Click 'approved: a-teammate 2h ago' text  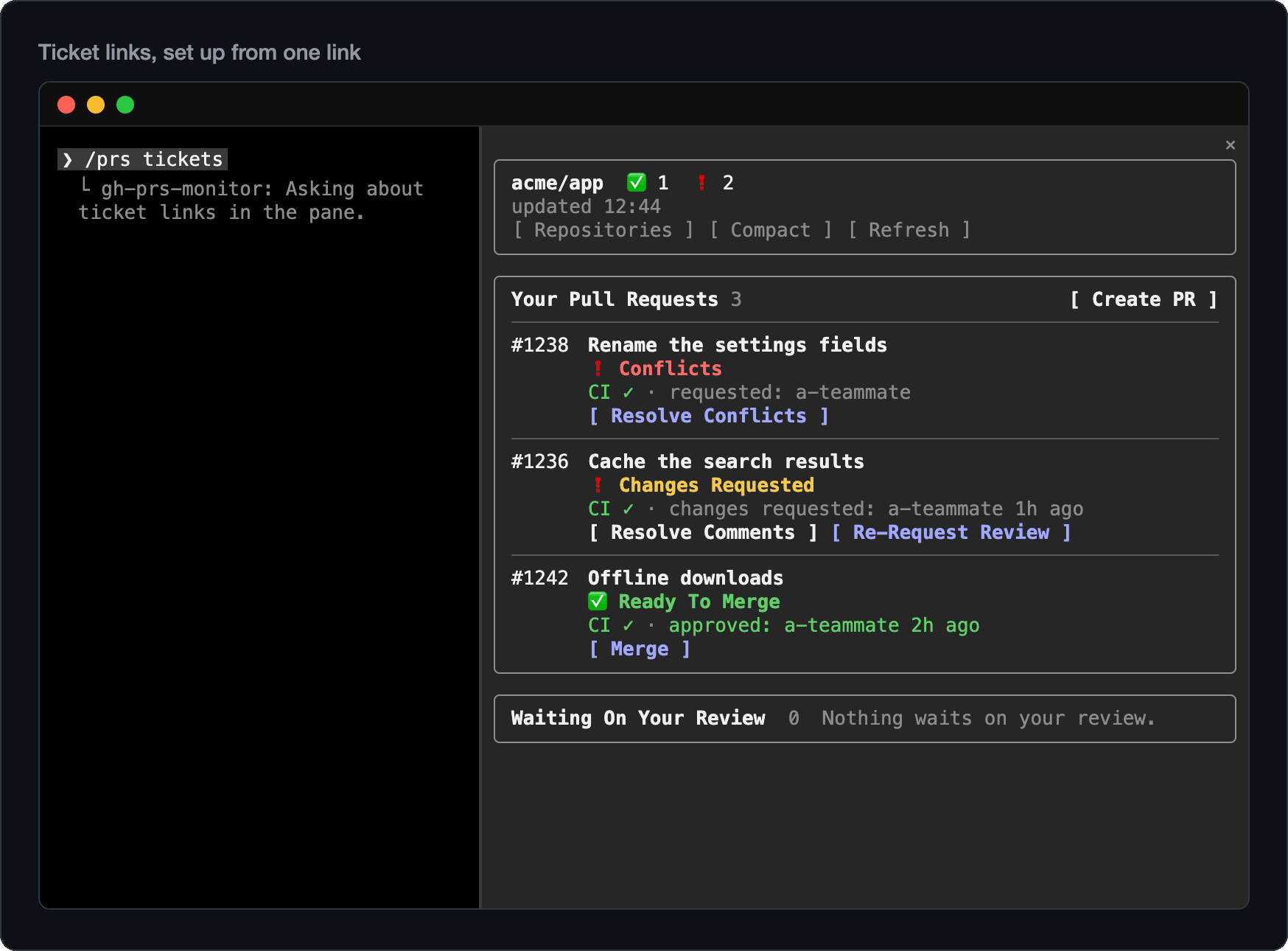pos(824,625)
